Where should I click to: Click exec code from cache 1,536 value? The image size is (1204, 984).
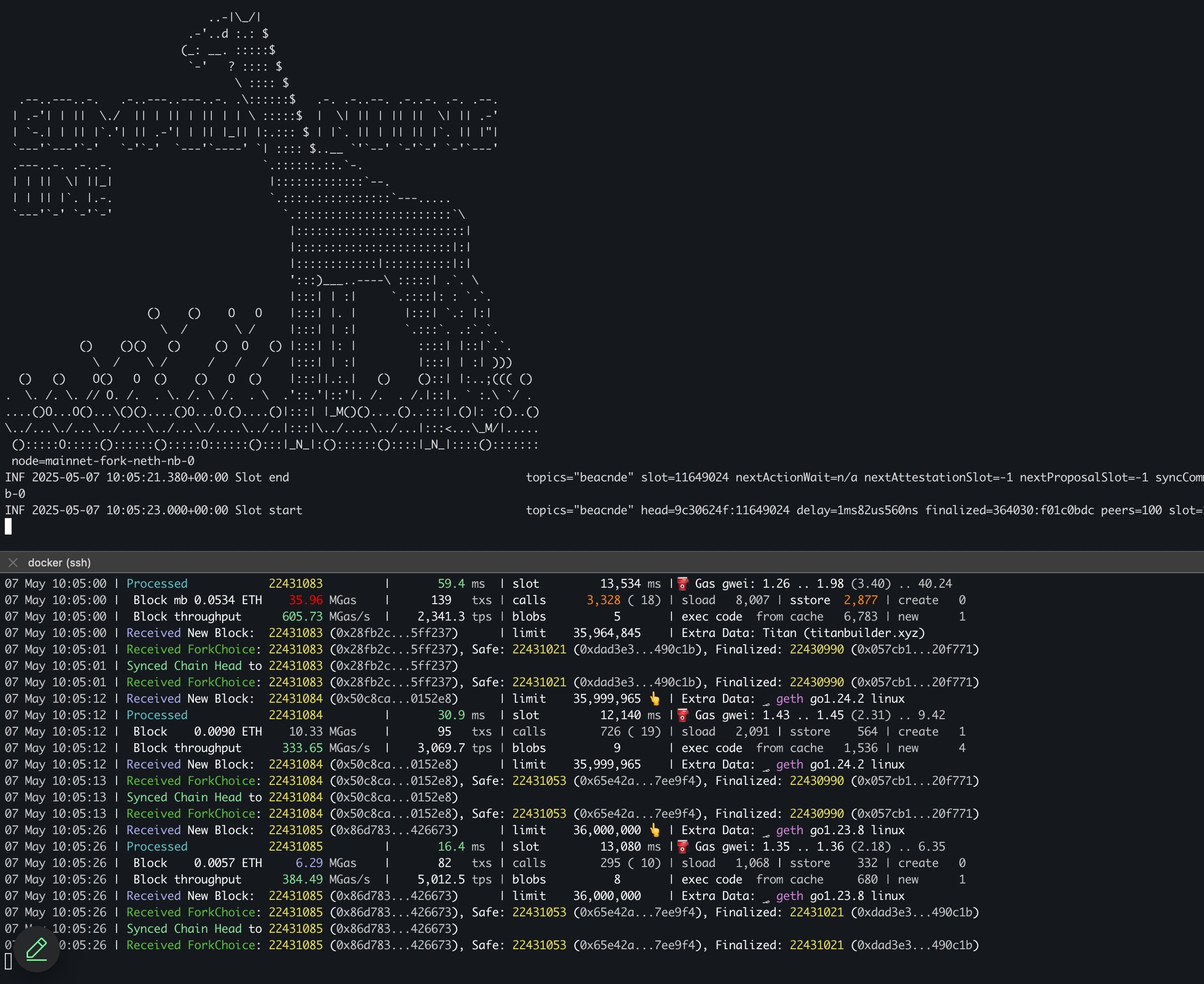click(860, 748)
